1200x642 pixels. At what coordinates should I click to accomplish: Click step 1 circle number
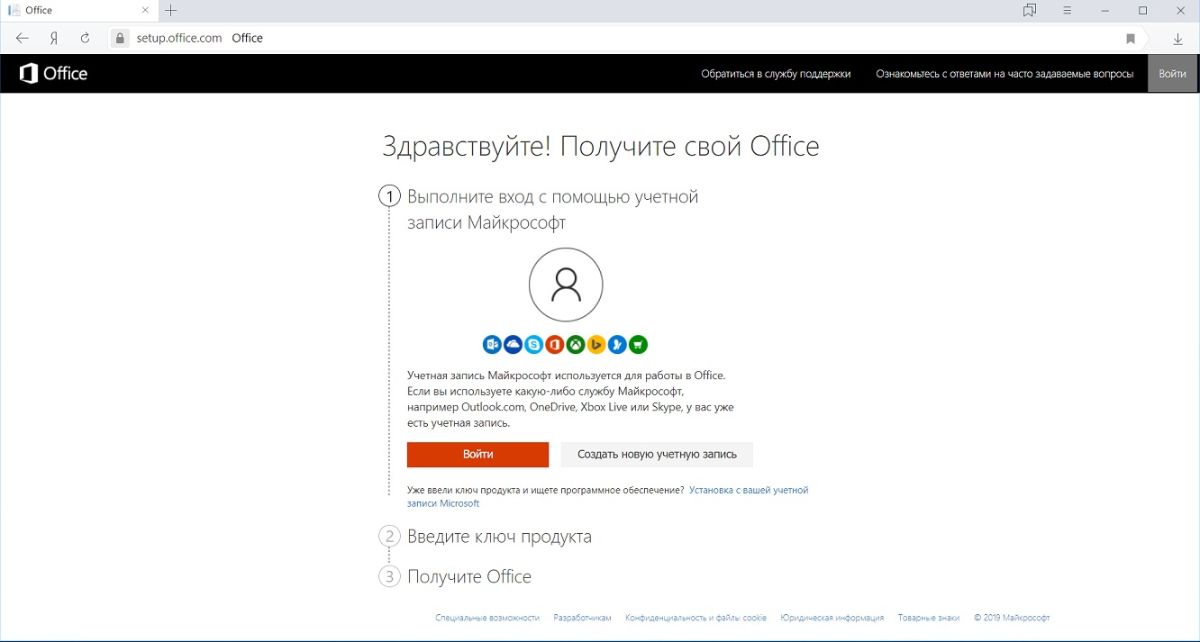[x=389, y=196]
